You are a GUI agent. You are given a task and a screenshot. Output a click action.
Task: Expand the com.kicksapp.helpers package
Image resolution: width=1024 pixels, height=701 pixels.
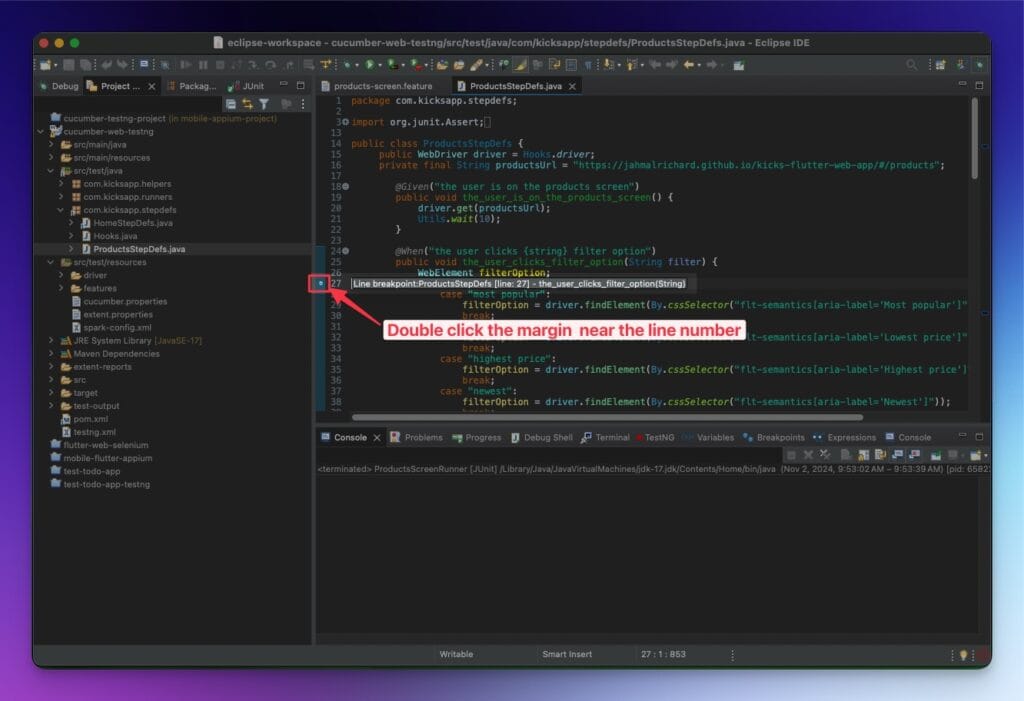click(61, 184)
